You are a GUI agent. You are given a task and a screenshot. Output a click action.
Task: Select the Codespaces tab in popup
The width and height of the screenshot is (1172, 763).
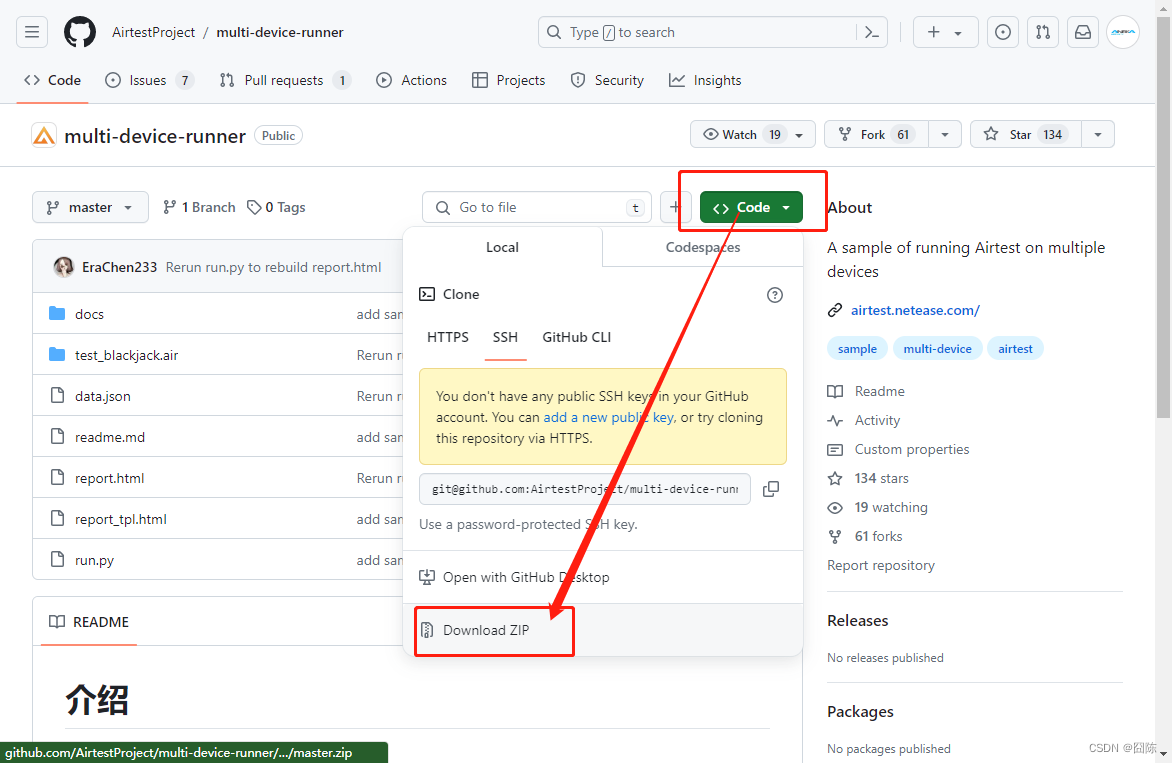coord(703,247)
